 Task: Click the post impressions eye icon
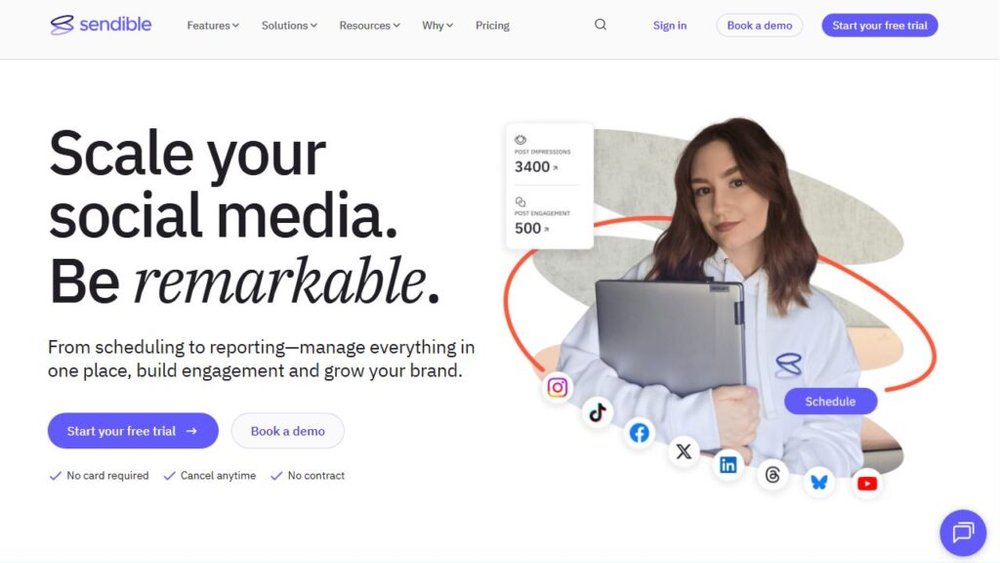(x=520, y=140)
